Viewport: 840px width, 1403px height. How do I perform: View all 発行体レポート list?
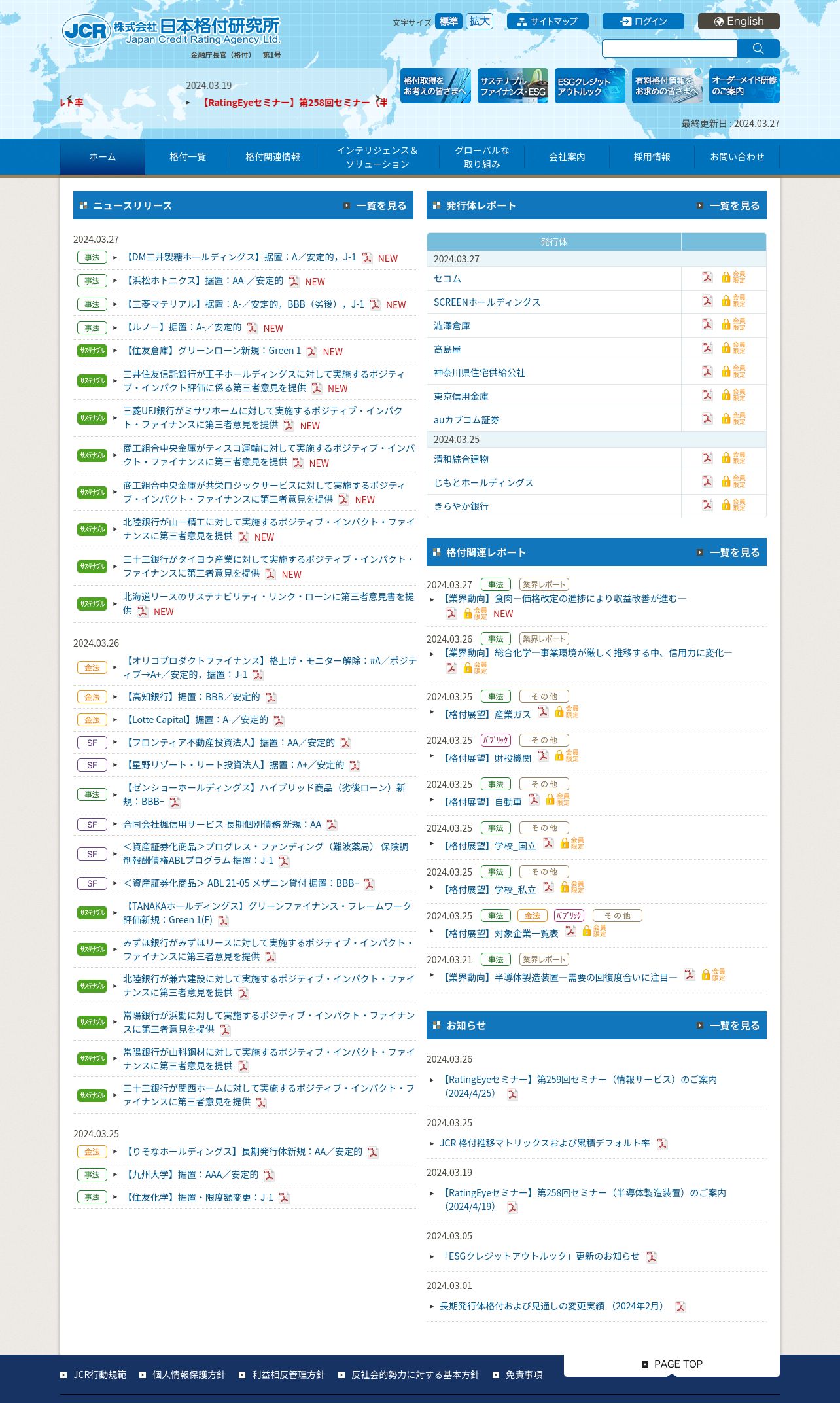pos(728,205)
